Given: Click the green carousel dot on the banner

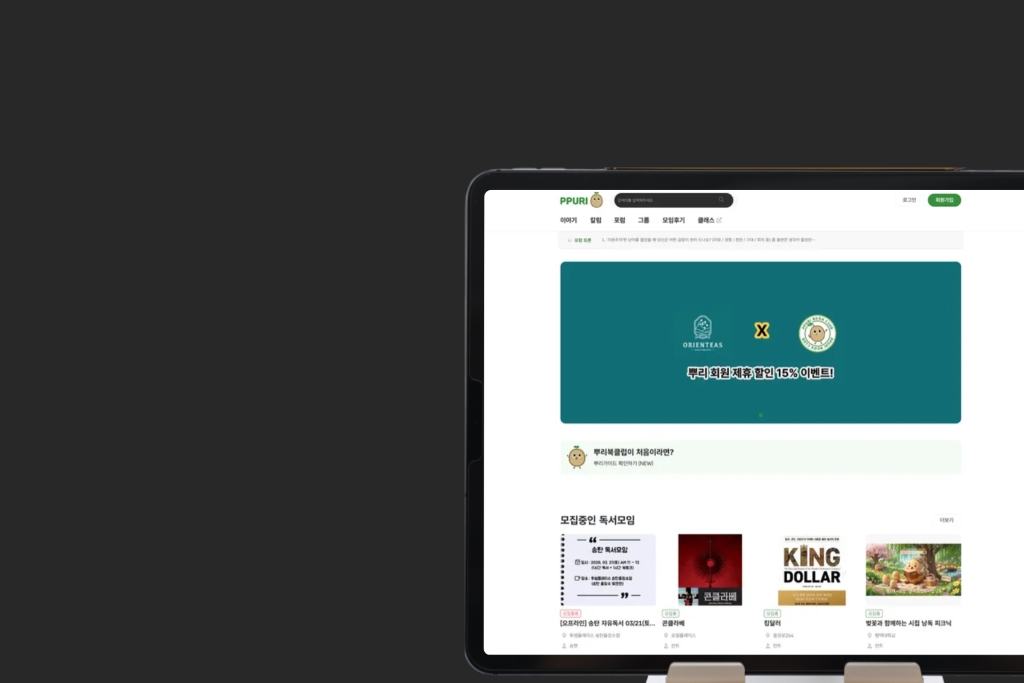Looking at the screenshot, I should pos(761,415).
